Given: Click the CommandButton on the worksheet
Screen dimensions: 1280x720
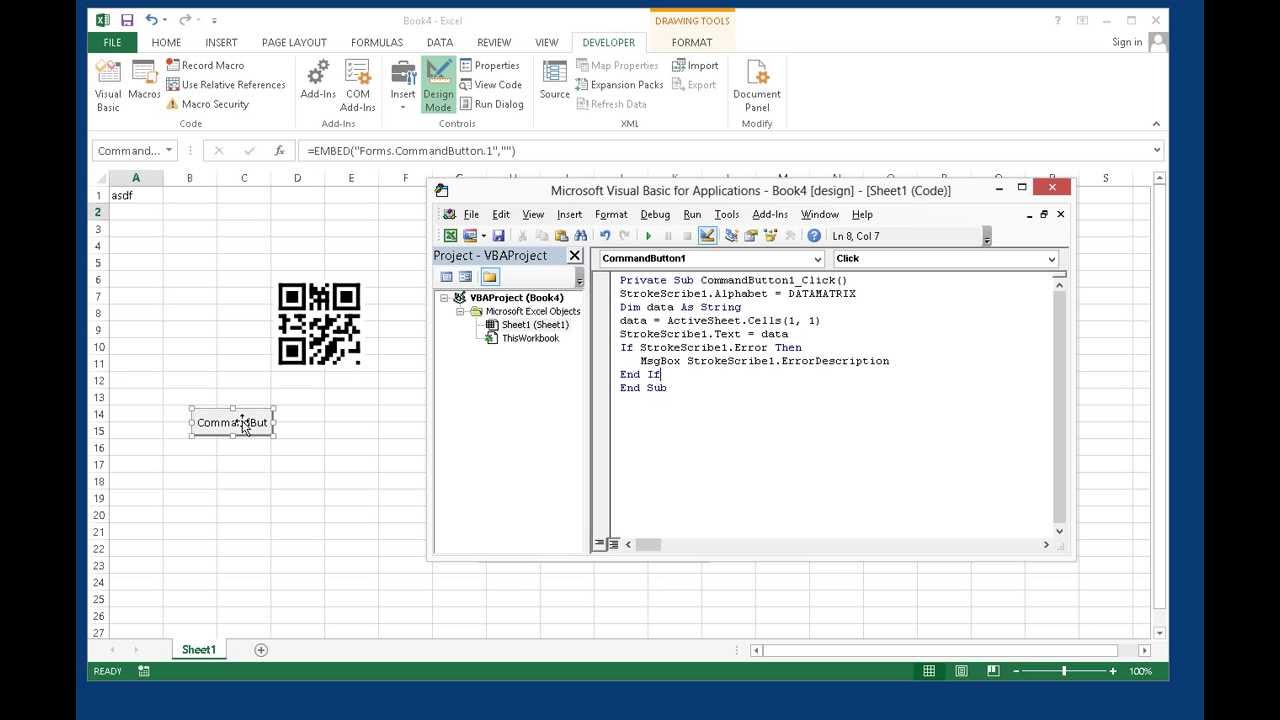Looking at the screenshot, I should (232, 422).
